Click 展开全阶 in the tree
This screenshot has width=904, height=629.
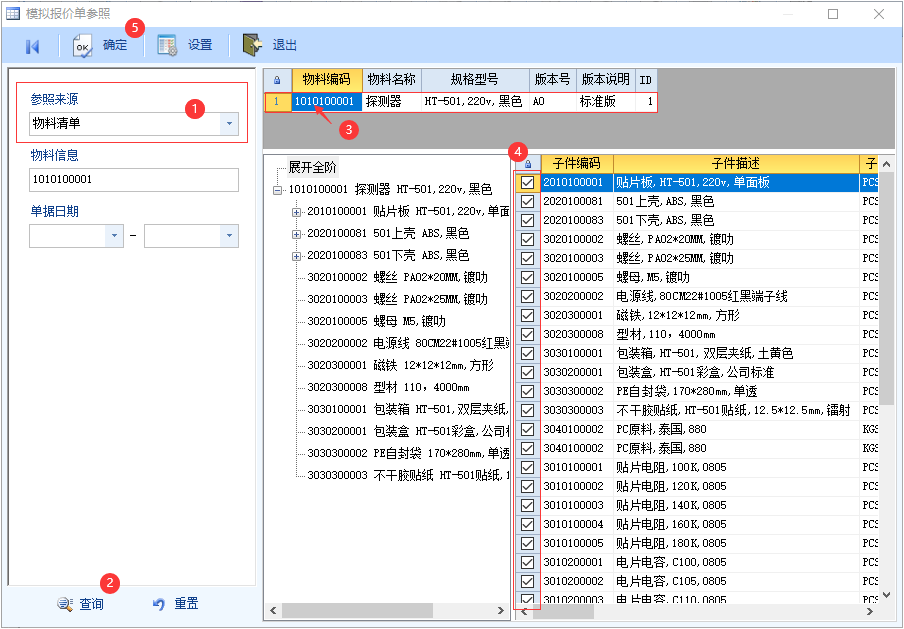click(x=312, y=168)
